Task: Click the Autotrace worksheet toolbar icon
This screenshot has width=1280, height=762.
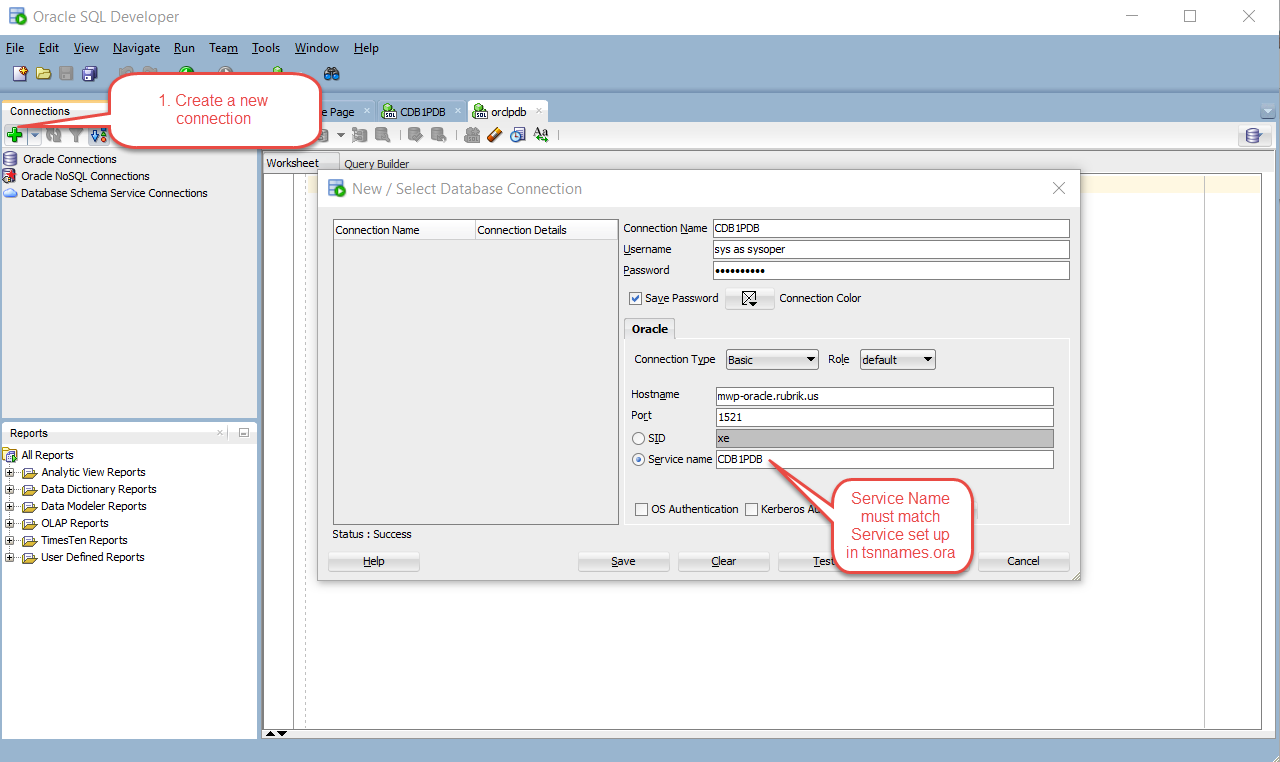Action: 360,135
